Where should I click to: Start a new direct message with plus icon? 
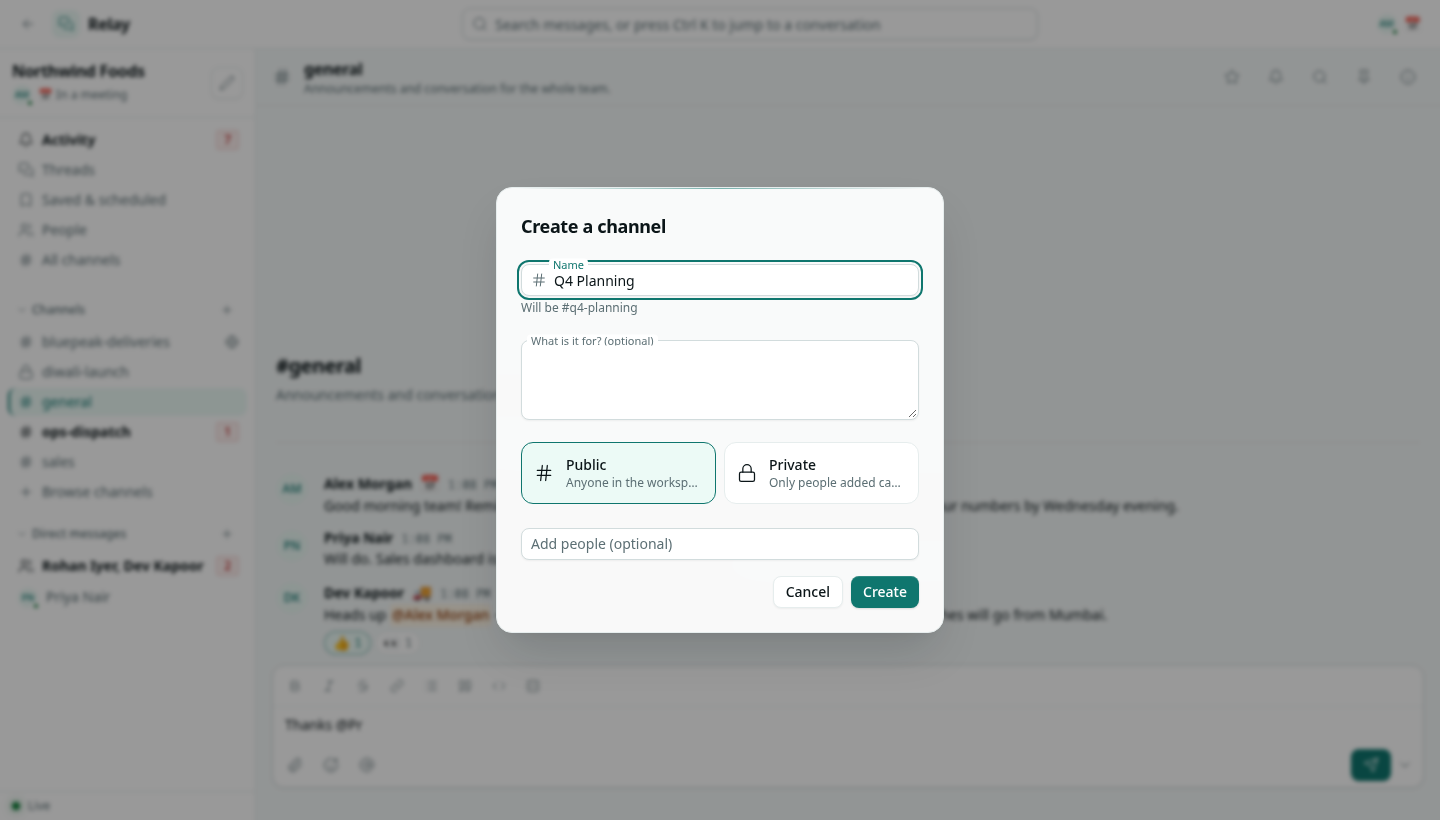(x=227, y=534)
